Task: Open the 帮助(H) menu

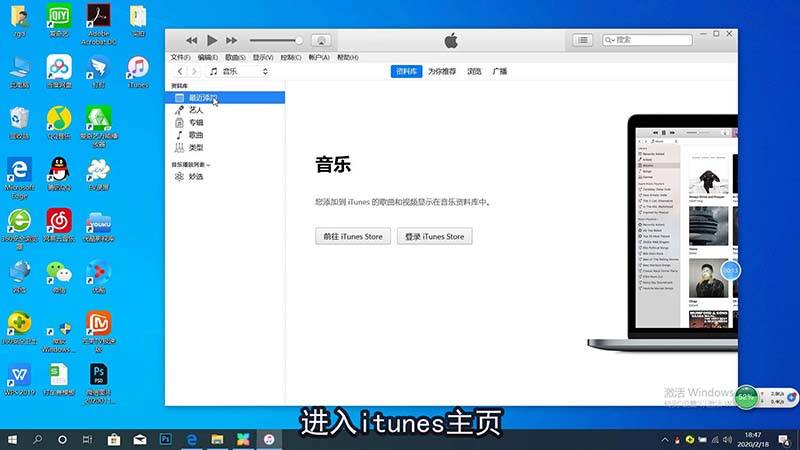Action: [347, 58]
